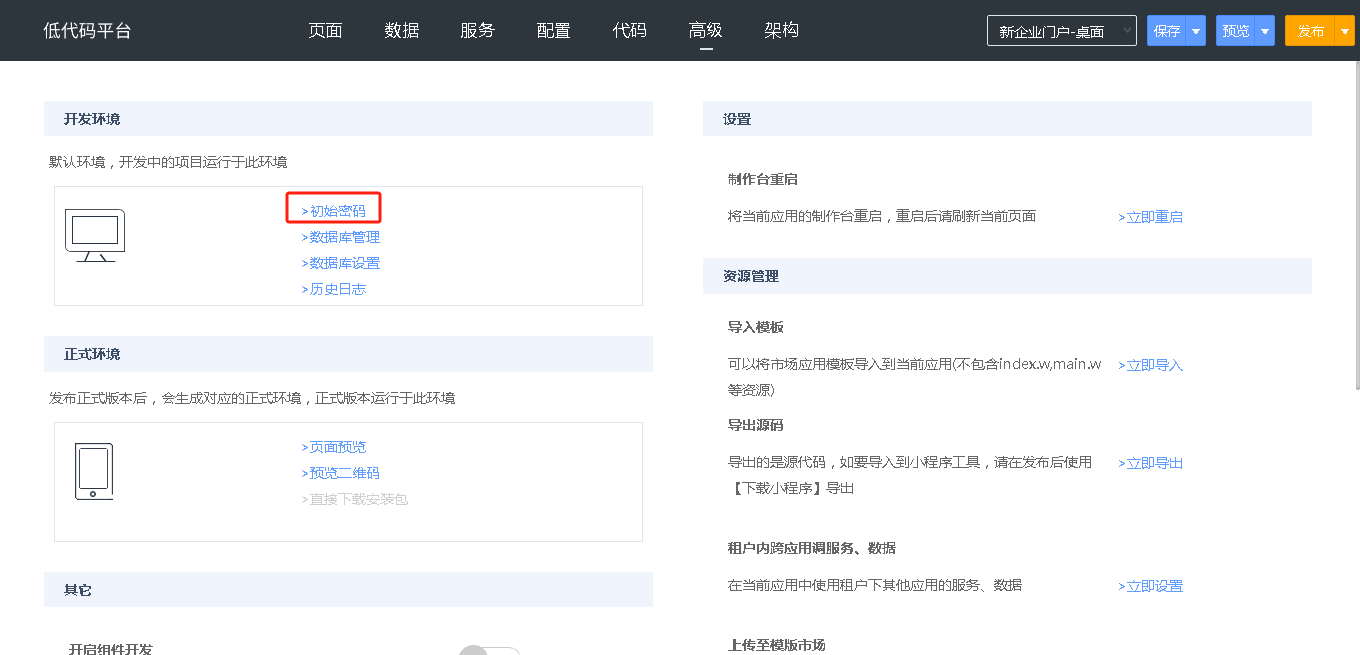
Task: Expand the 预览 button dropdown arrow
Action: (x=1265, y=31)
